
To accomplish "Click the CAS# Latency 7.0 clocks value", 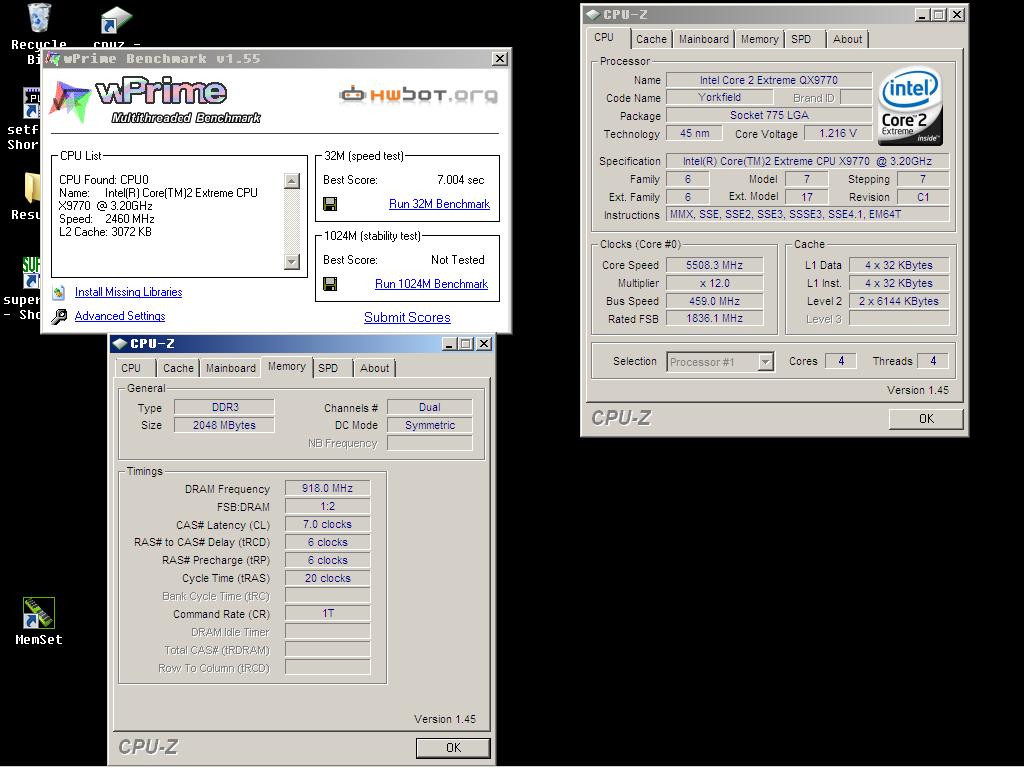I will point(327,524).
